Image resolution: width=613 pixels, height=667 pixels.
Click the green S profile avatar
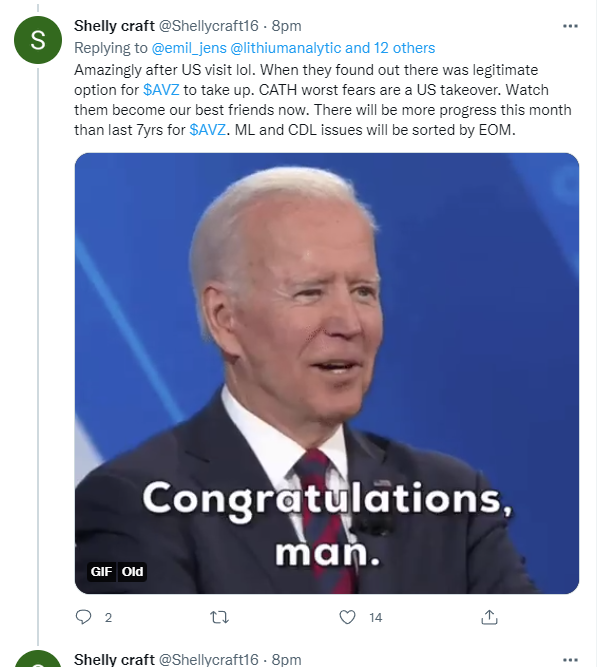(38, 39)
